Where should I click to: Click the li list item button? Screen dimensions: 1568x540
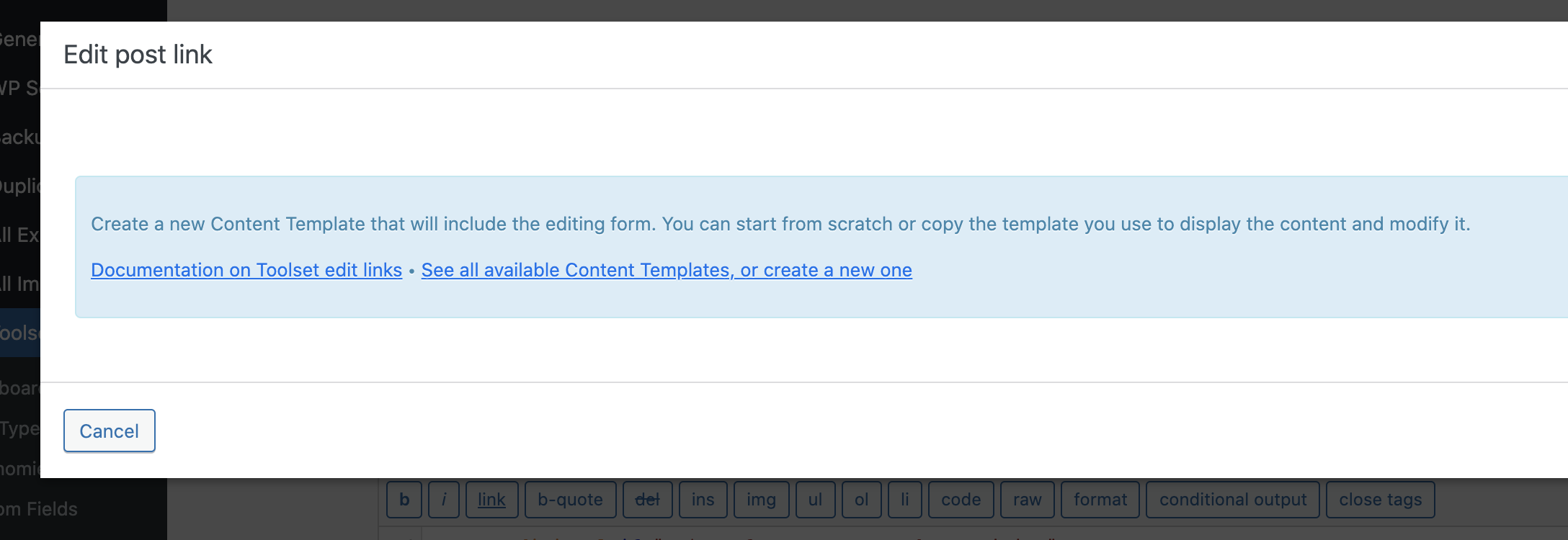tap(904, 500)
